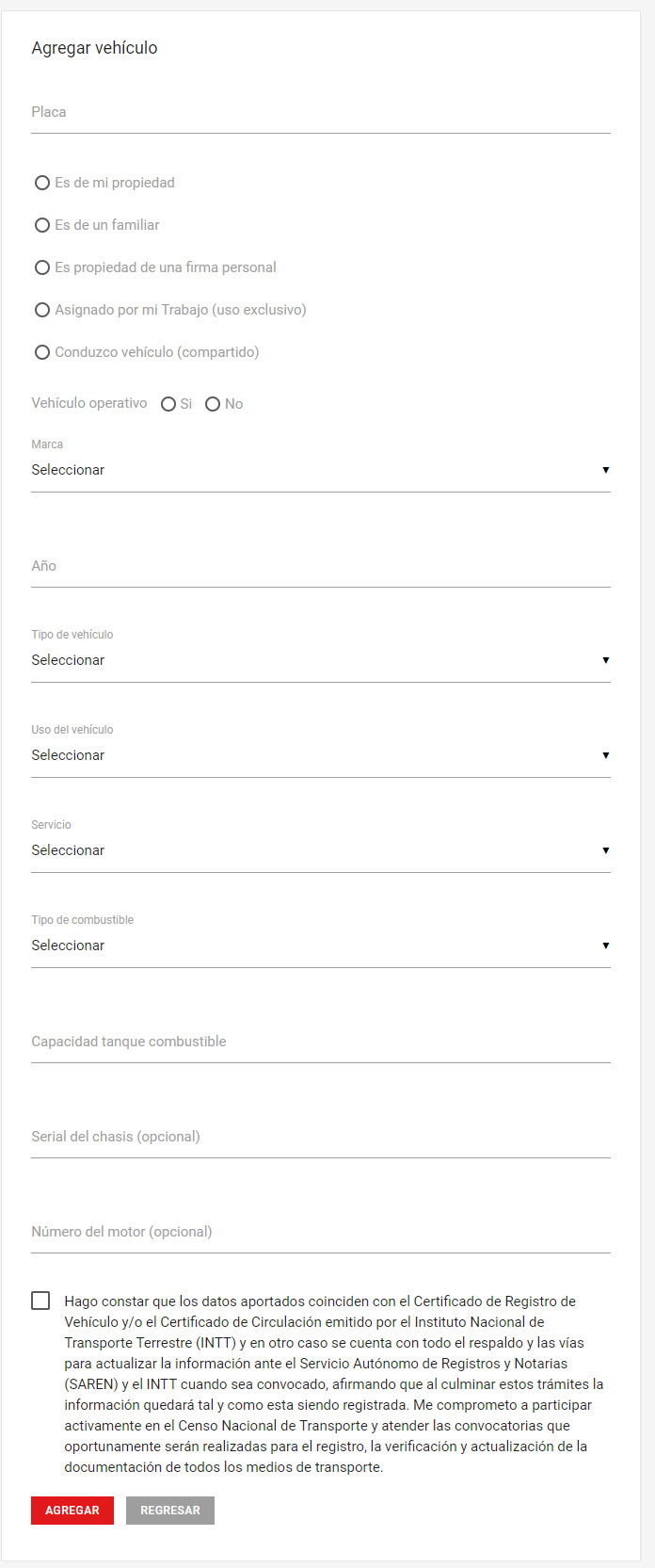Click the Número del motor field
This screenshot has width=655, height=1568.
coord(321,1232)
